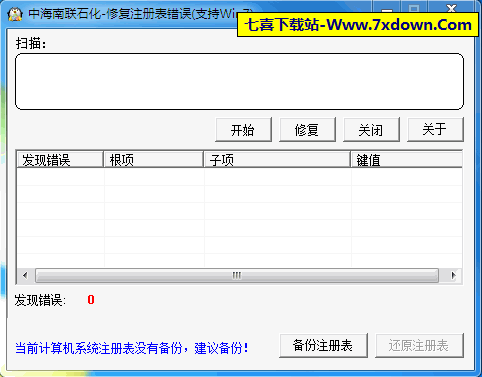Start scanning with the 开始 button

tap(243, 130)
